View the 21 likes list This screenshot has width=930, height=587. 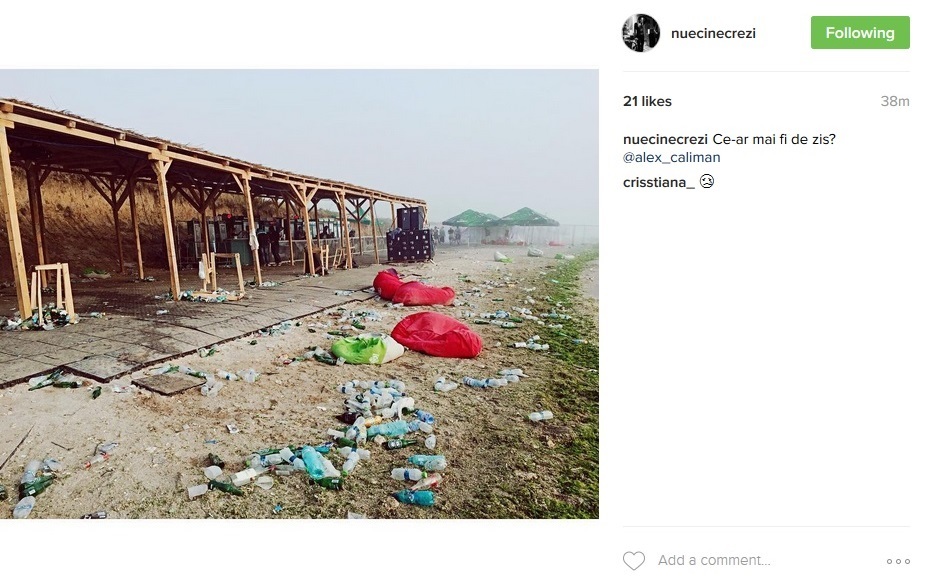tap(647, 101)
